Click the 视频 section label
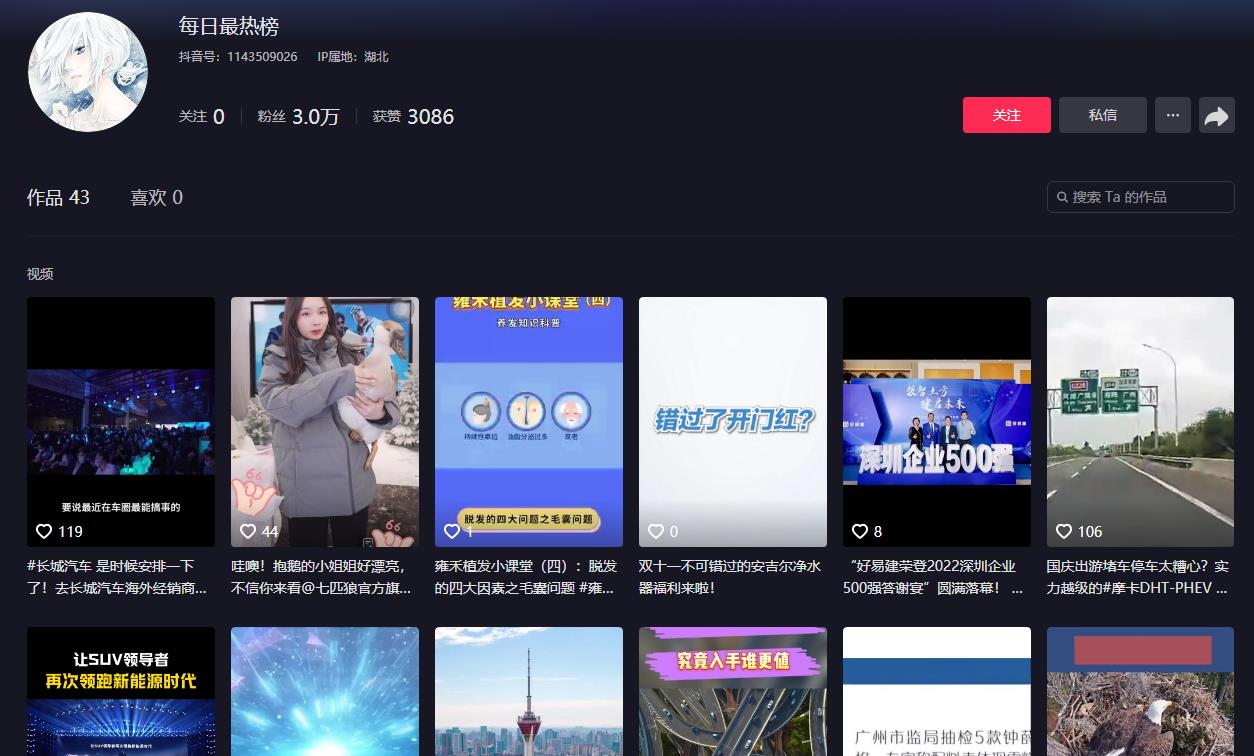Viewport: 1254px width, 756px height. click(x=40, y=274)
